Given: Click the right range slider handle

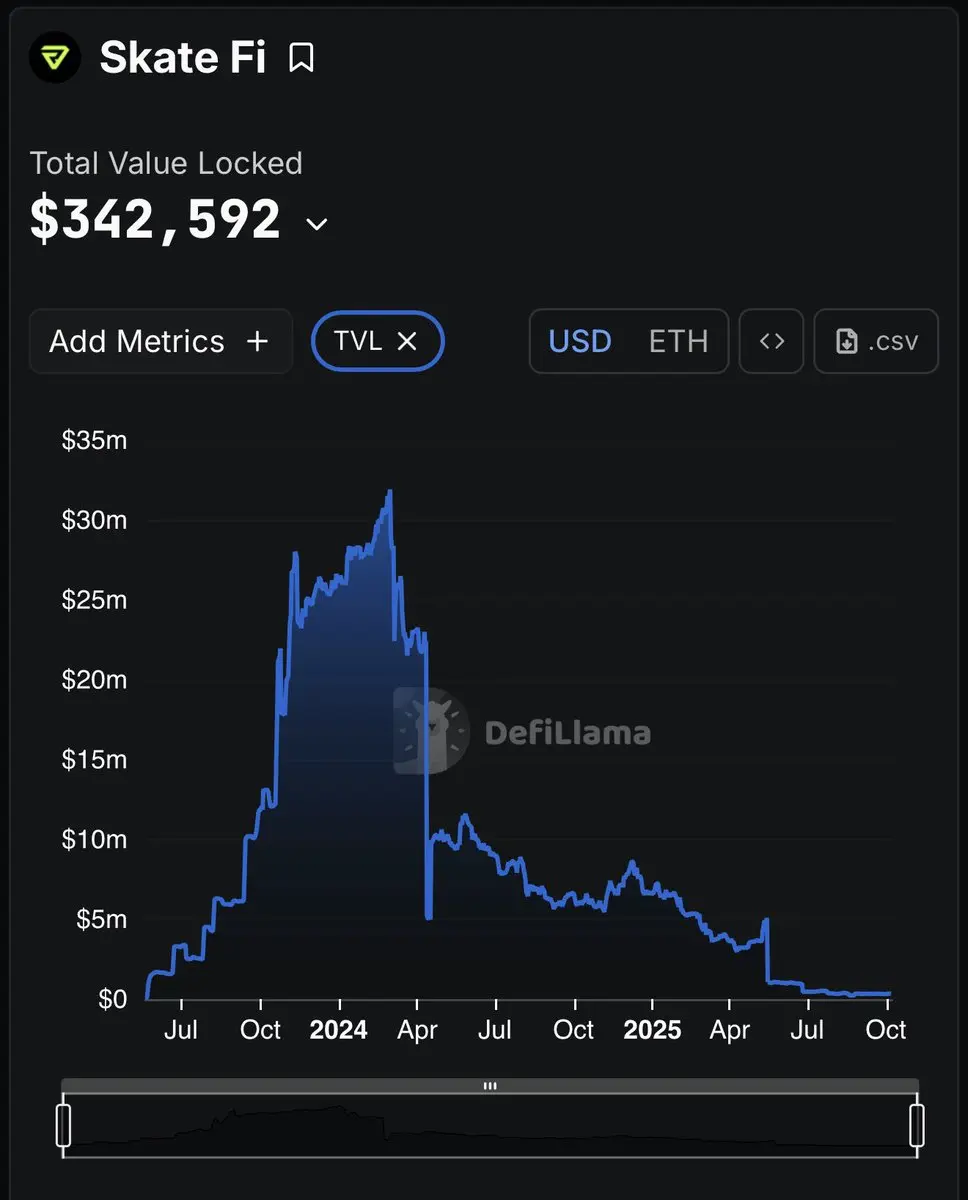Looking at the screenshot, I should [916, 1125].
